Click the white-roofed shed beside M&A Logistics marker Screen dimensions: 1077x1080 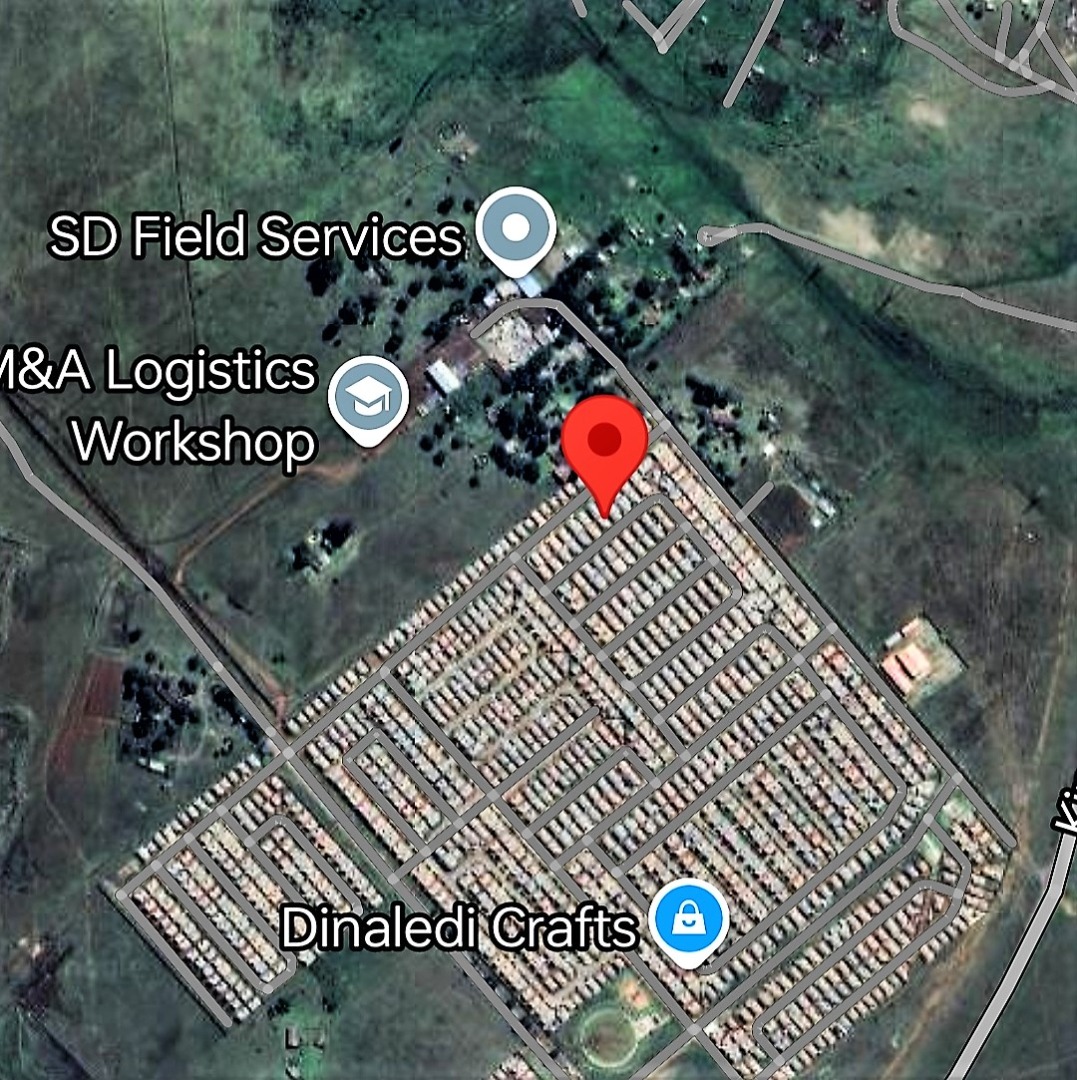(x=443, y=376)
